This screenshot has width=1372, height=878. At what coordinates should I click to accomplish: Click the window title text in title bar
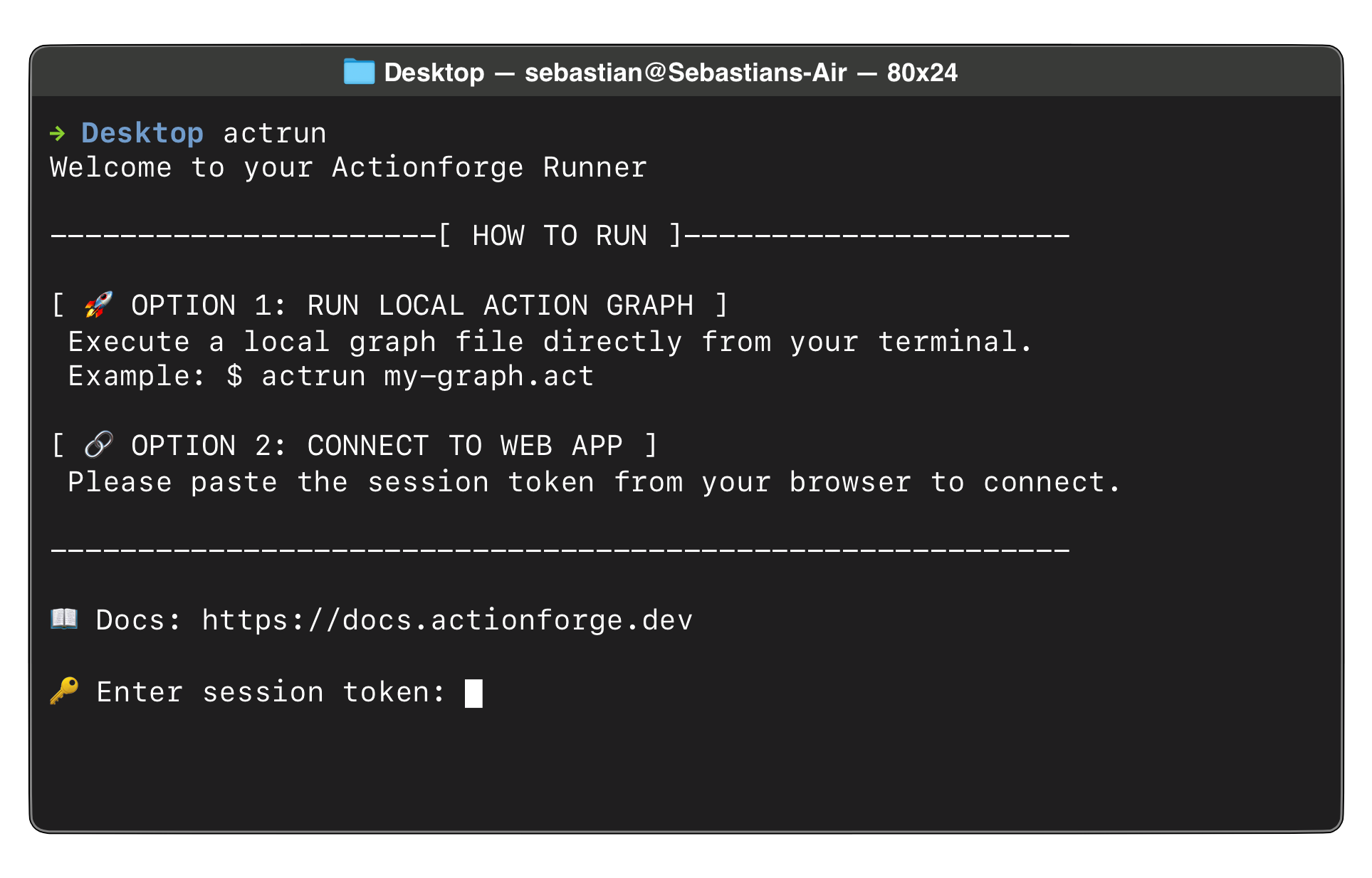tap(669, 73)
